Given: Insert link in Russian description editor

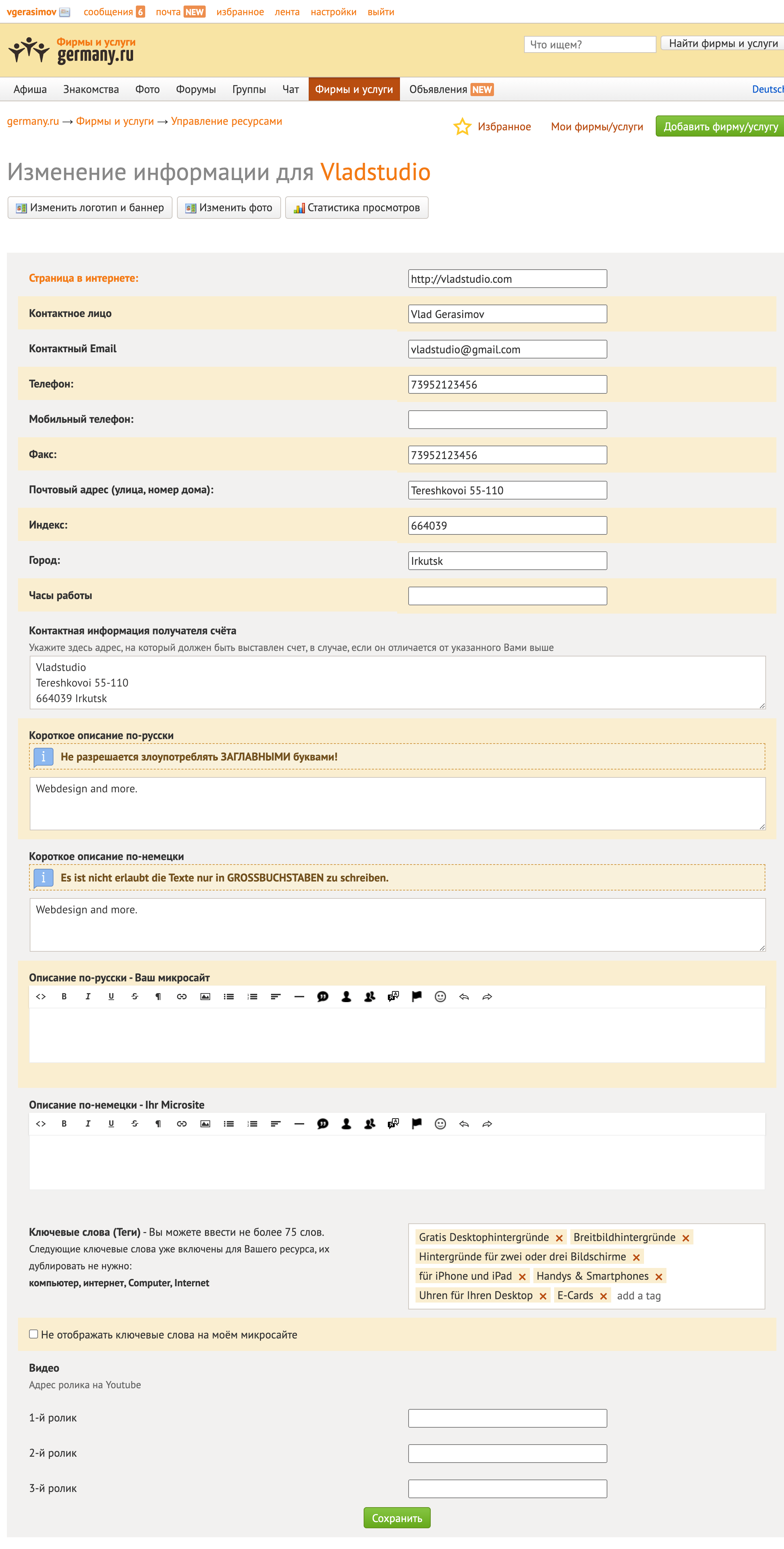Looking at the screenshot, I should [181, 996].
